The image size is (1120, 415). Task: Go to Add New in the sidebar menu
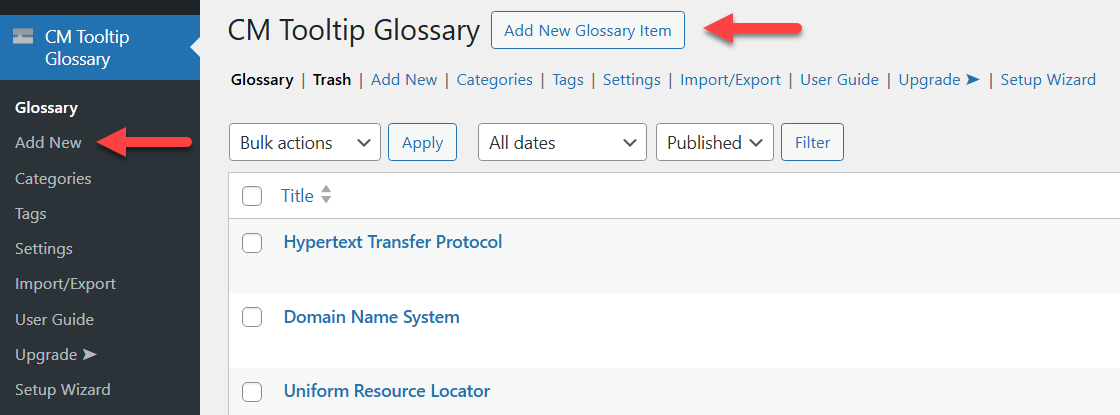(x=49, y=143)
